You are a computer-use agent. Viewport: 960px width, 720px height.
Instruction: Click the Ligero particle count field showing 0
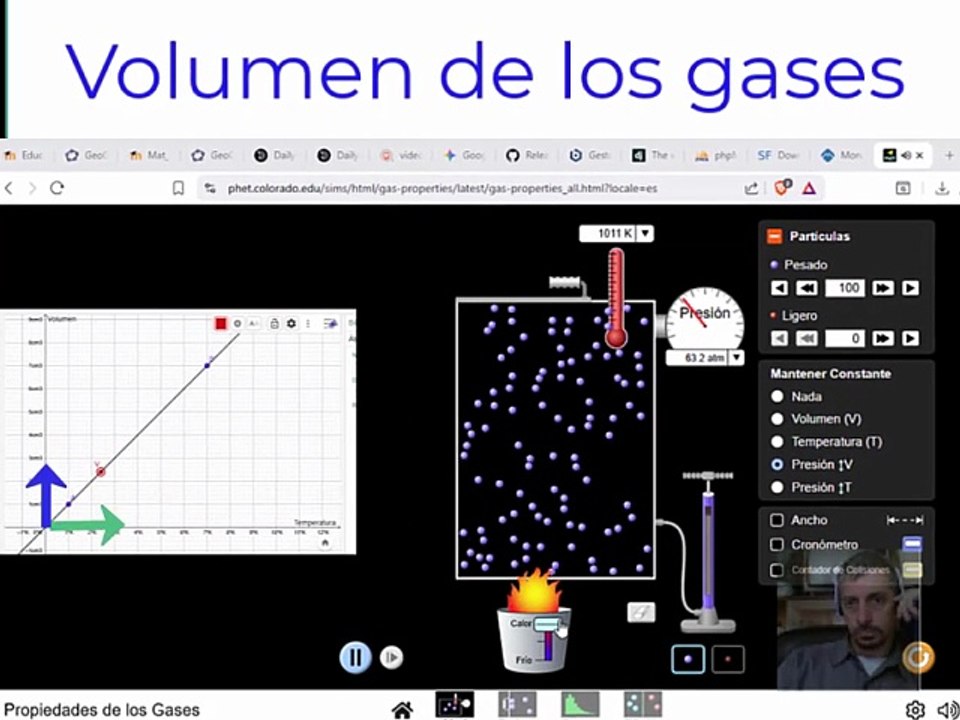coord(845,338)
